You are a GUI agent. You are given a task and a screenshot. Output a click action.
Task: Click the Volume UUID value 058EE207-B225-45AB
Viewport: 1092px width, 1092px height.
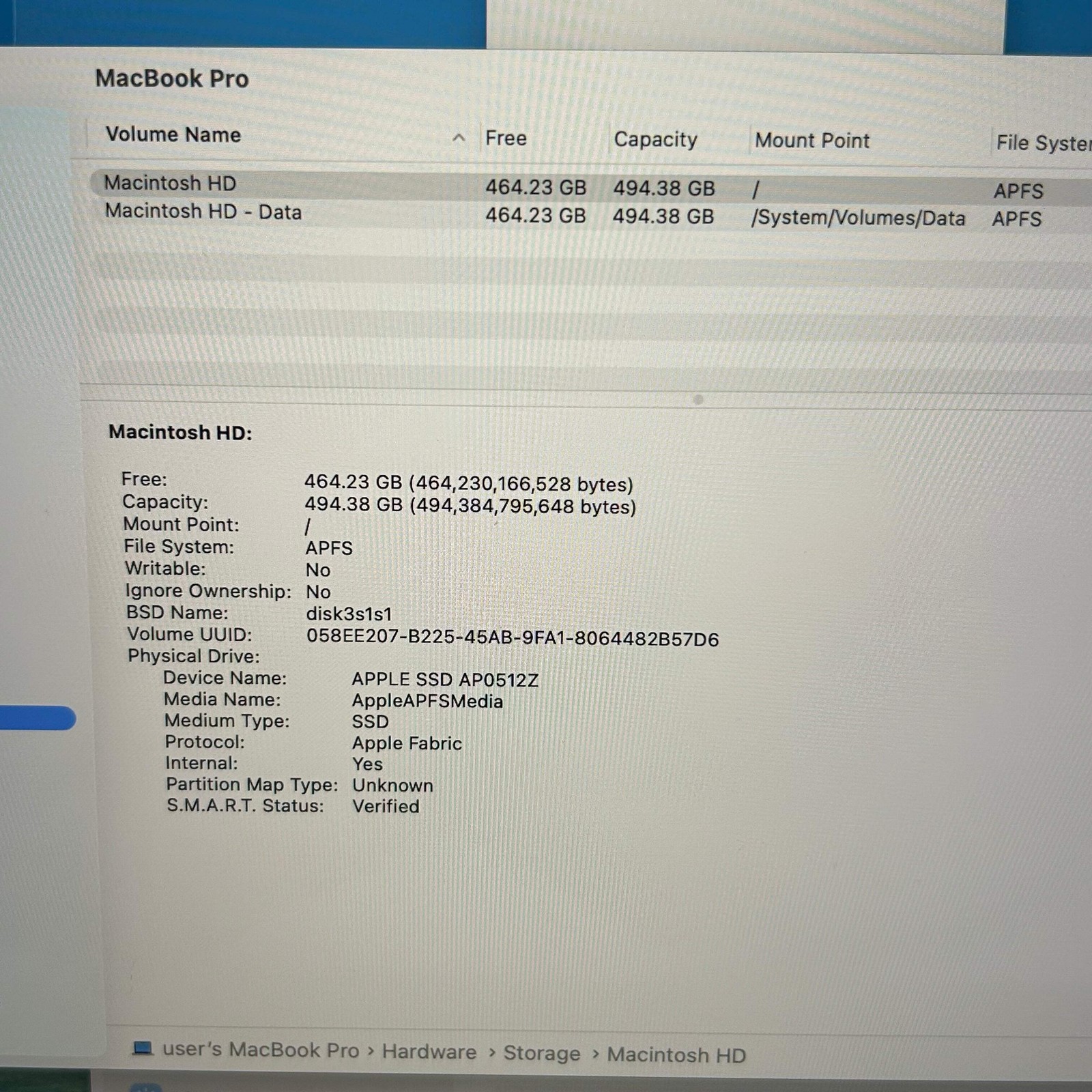pyautogui.click(x=513, y=638)
